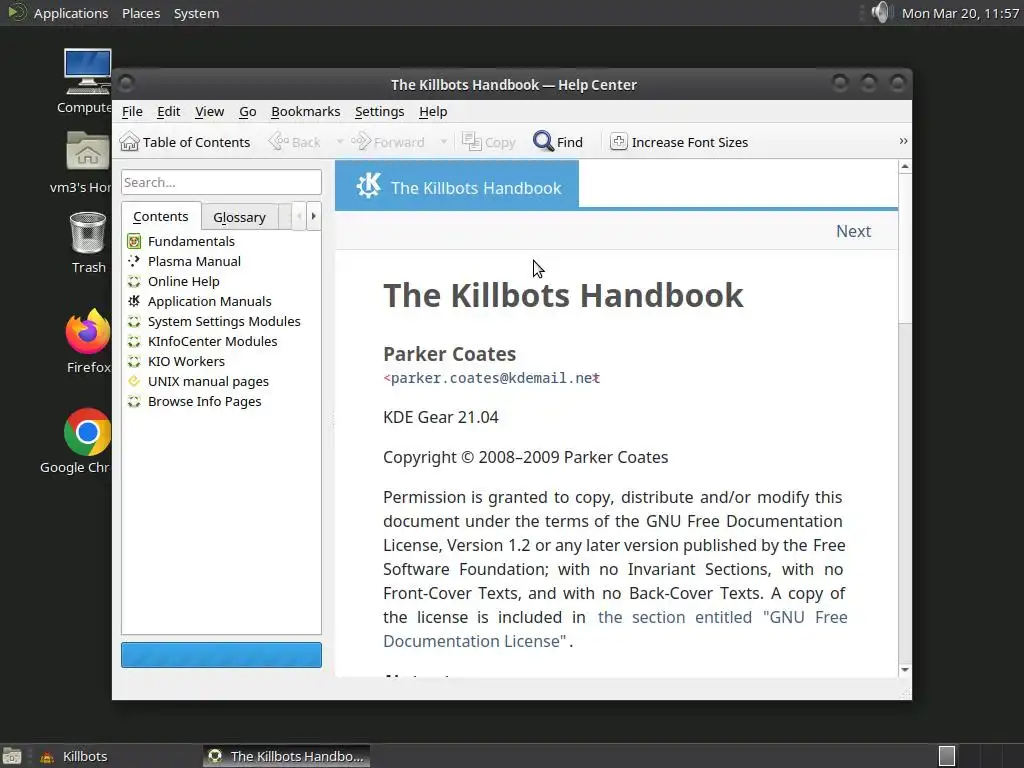This screenshot has height=768, width=1024.
Task: Click the blue progress bar below contents
Action: 221,654
